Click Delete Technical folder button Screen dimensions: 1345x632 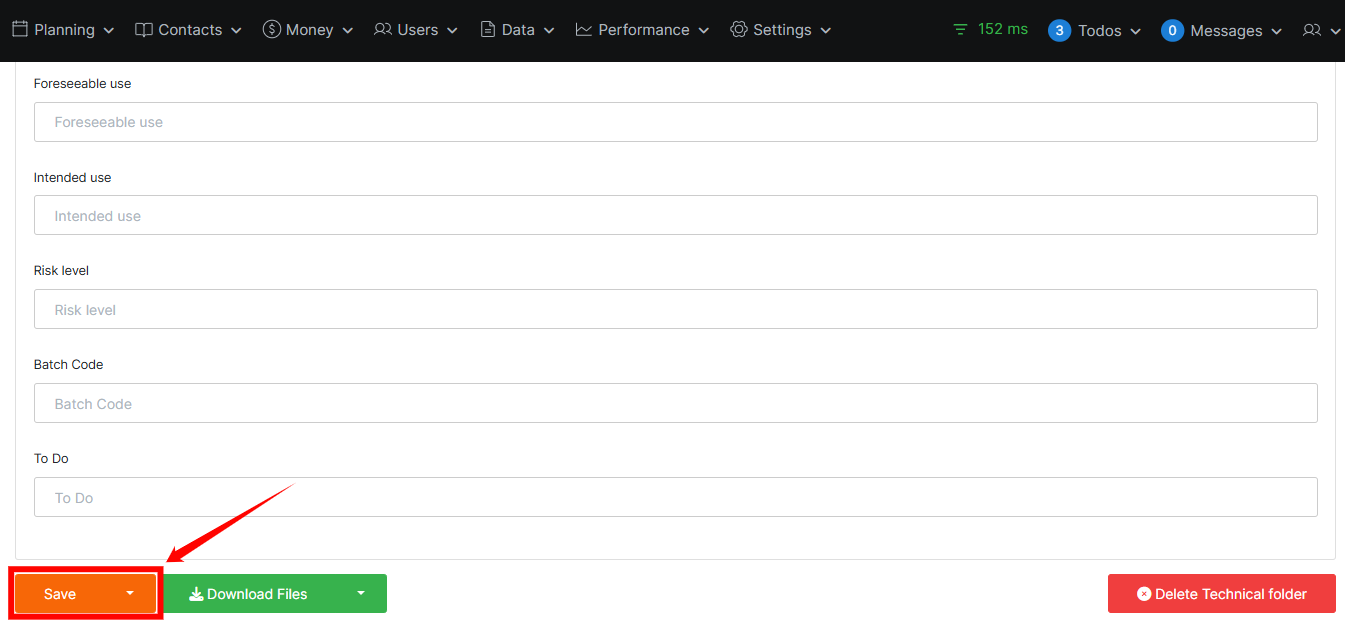(1221, 594)
